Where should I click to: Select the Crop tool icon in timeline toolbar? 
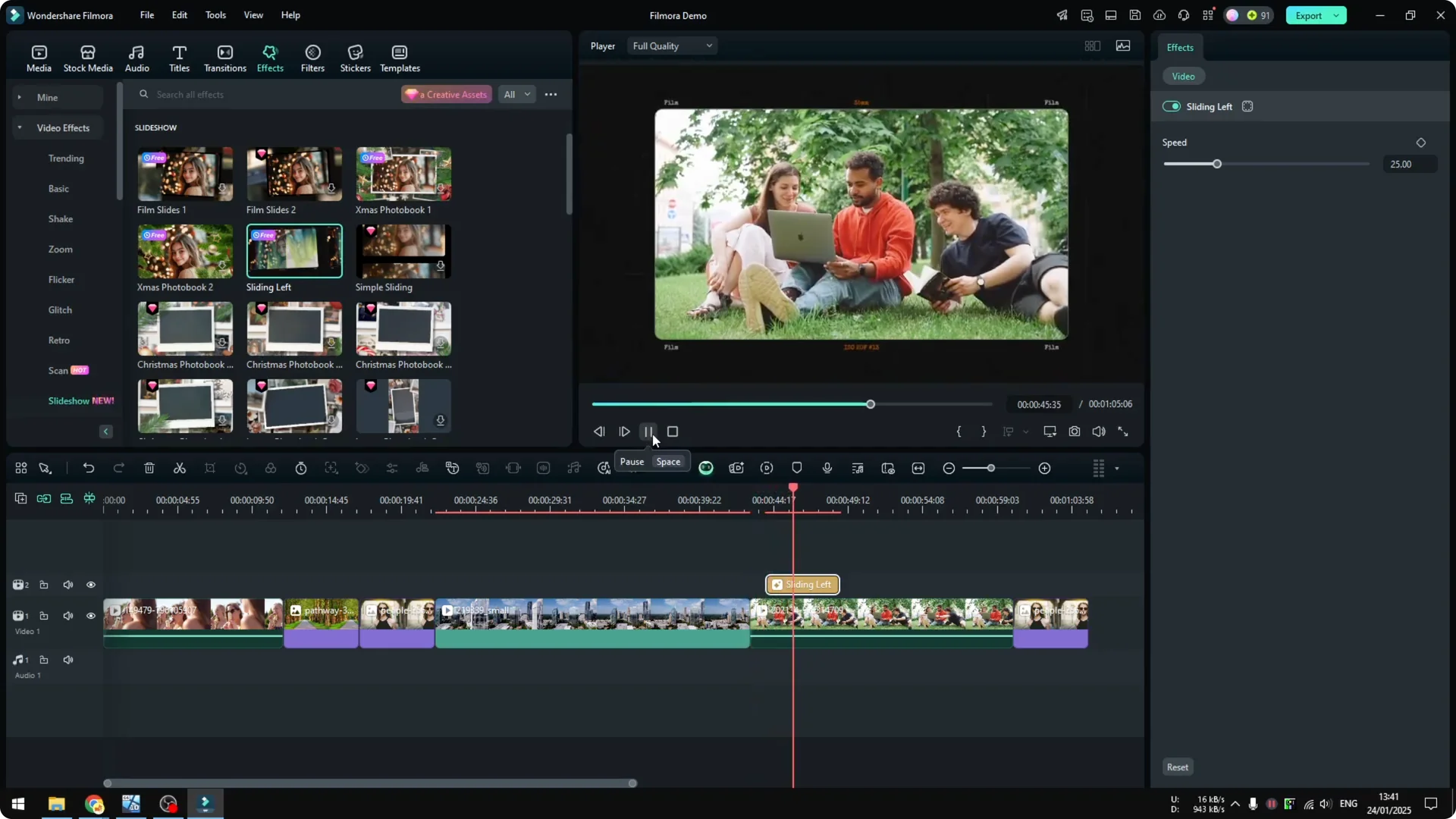point(210,469)
